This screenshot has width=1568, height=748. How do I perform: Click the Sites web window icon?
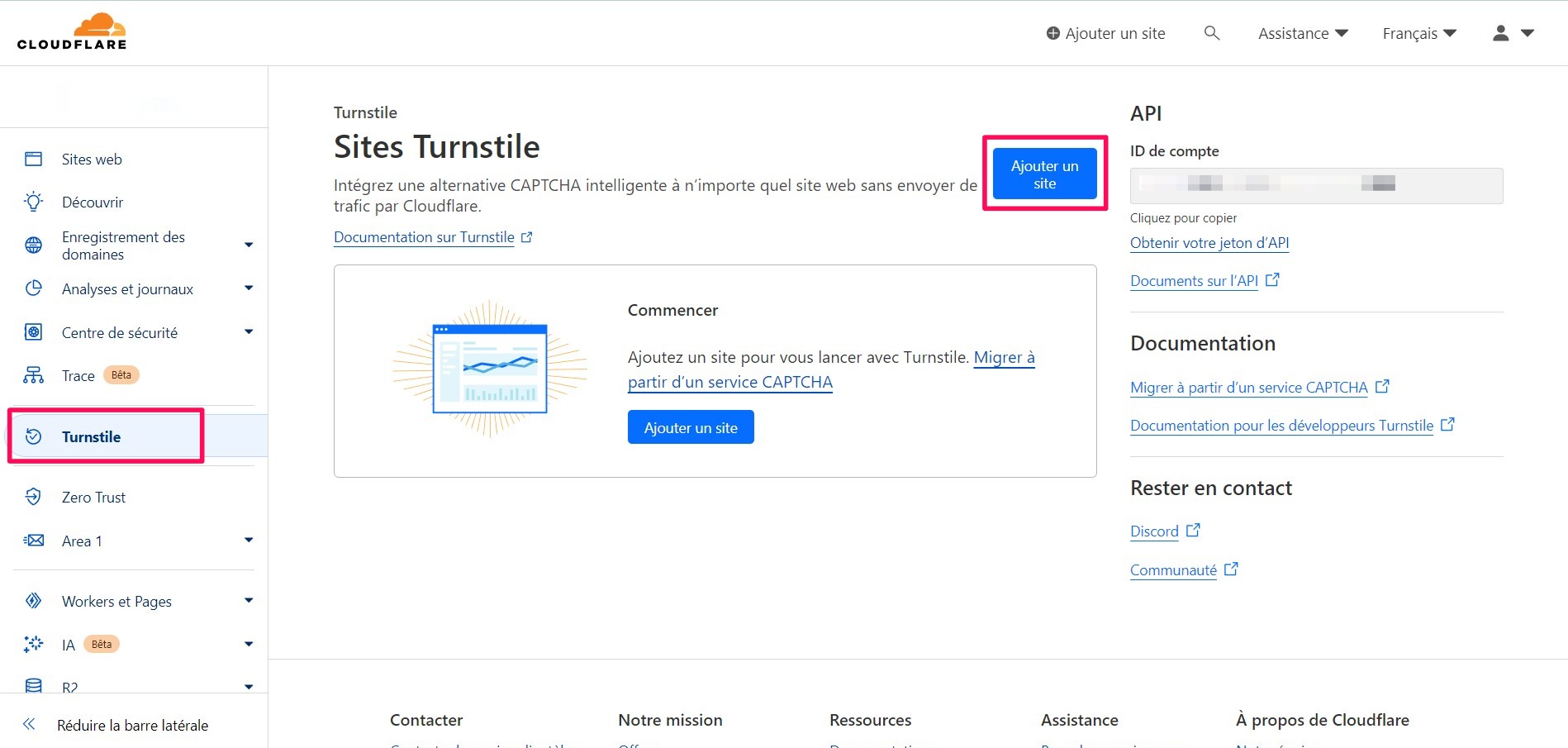pos(33,159)
